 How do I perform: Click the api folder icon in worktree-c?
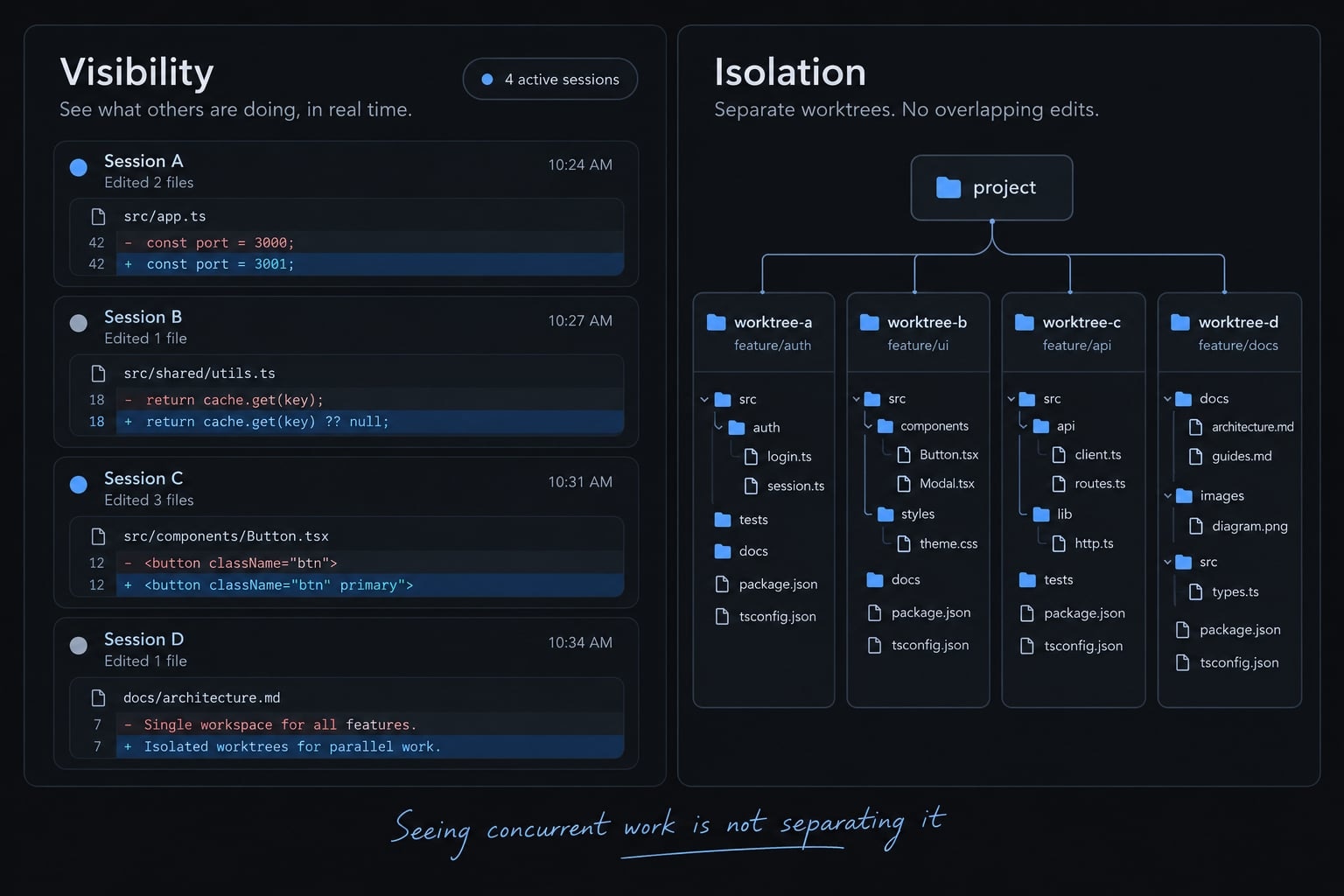[x=1041, y=425]
